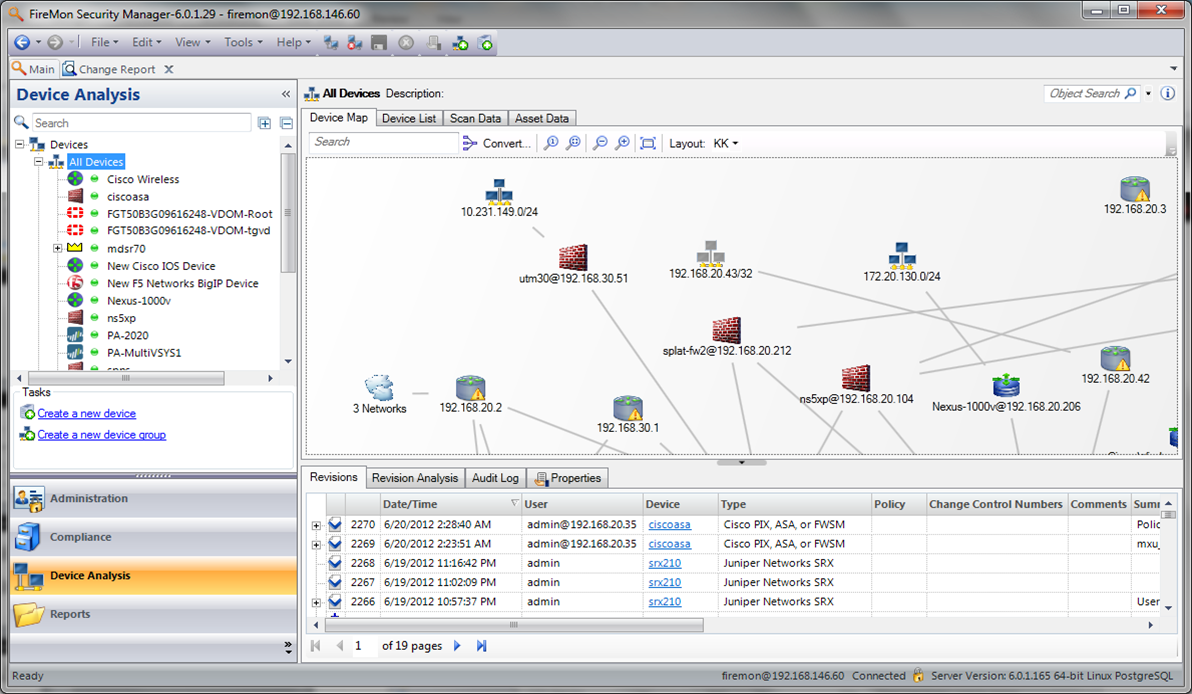Switch to the Revision Analysis tab
The width and height of the screenshot is (1192, 694).
click(x=414, y=478)
